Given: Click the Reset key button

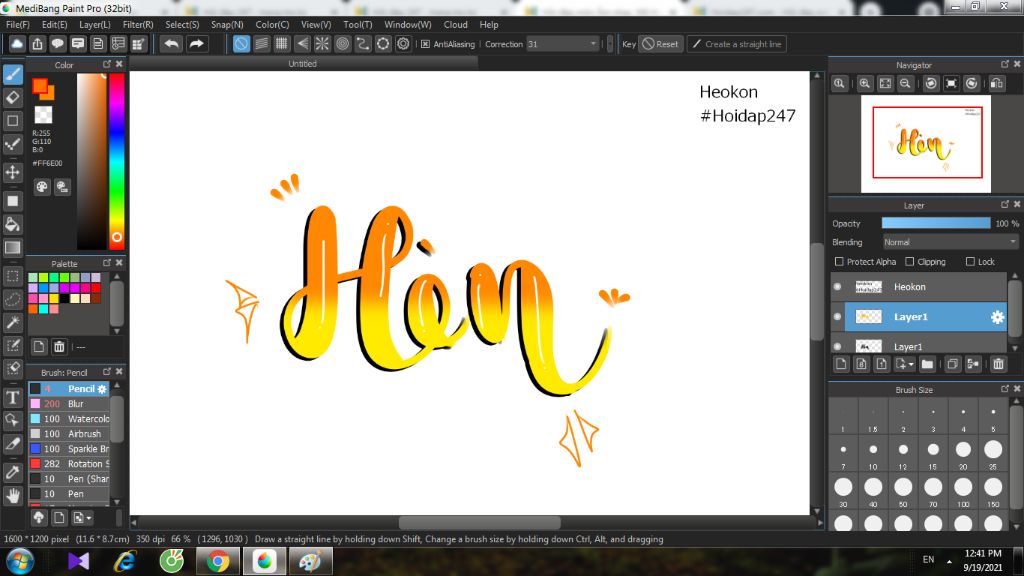Looking at the screenshot, I should [660, 44].
